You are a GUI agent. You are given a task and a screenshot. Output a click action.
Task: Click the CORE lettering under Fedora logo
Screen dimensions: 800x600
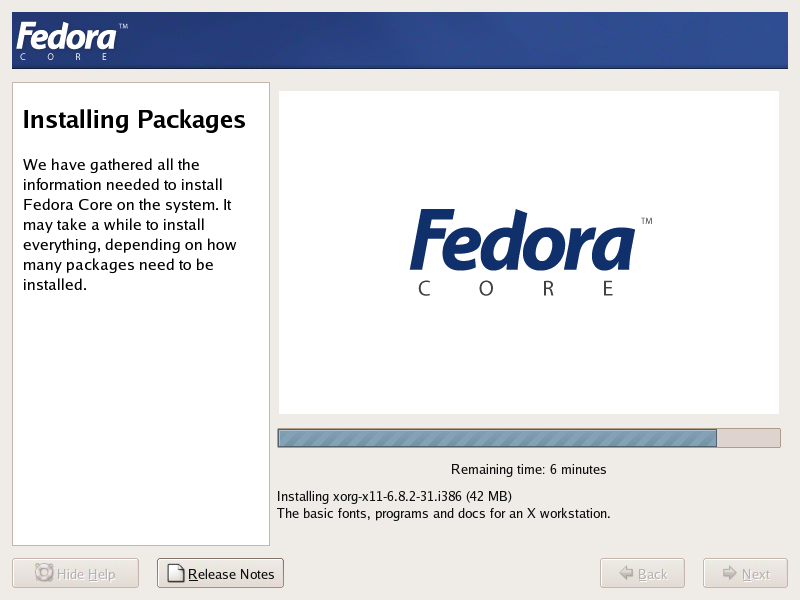point(516,289)
